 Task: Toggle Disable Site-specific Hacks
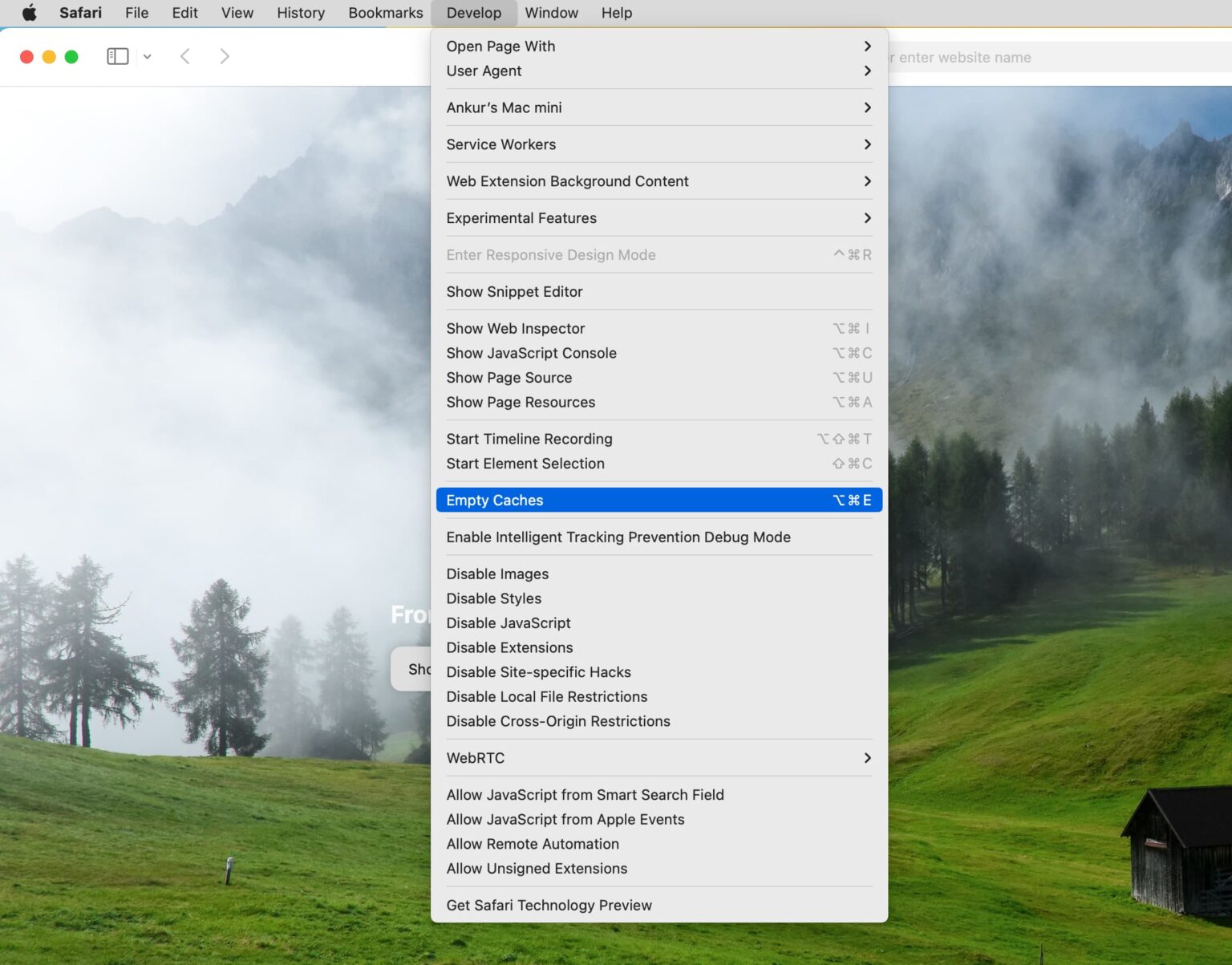point(659,672)
